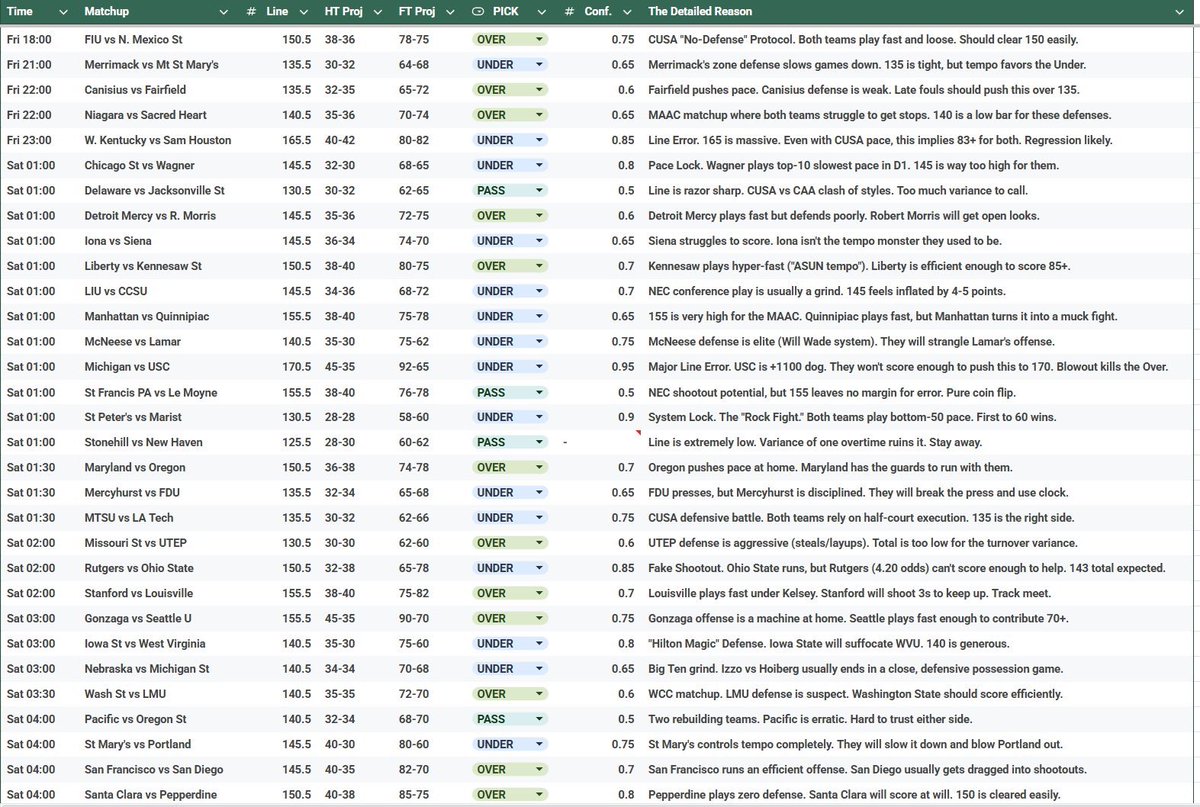
Task: Open the PICK column filter arrow
Action: pyautogui.click(x=541, y=11)
